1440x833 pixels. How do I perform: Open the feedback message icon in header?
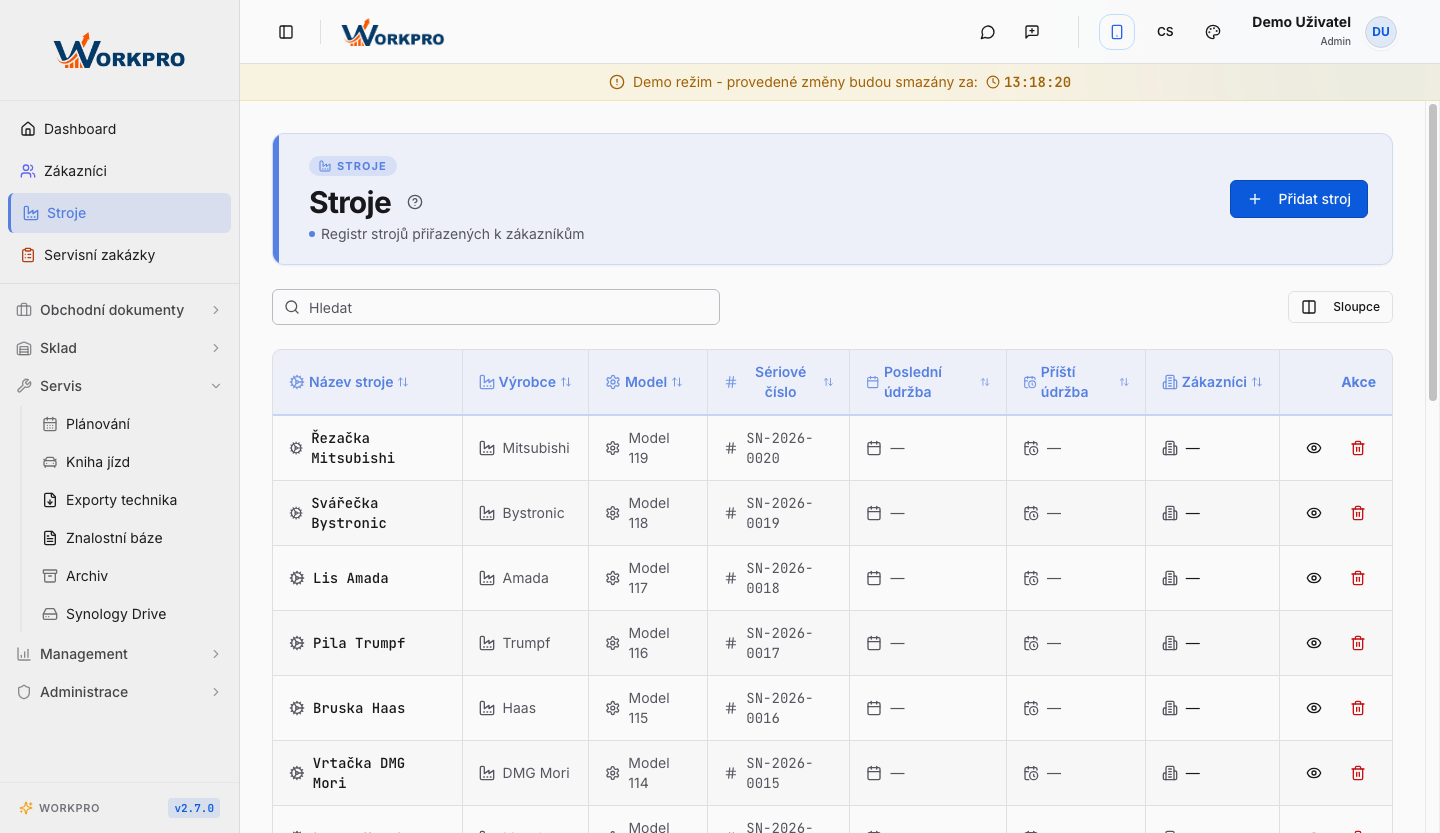(1032, 32)
